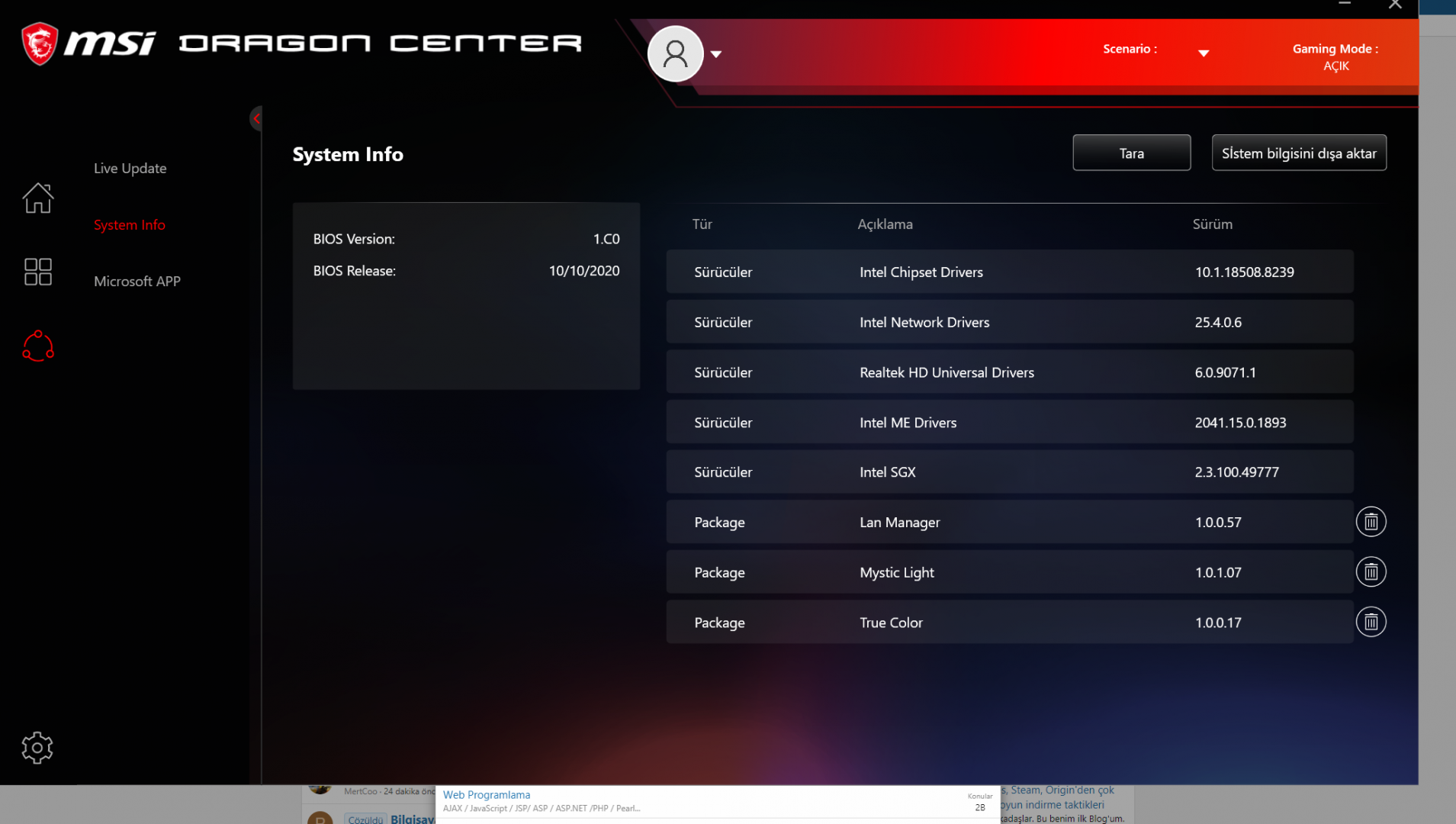Click version 10.1.18508.8239

[1244, 272]
